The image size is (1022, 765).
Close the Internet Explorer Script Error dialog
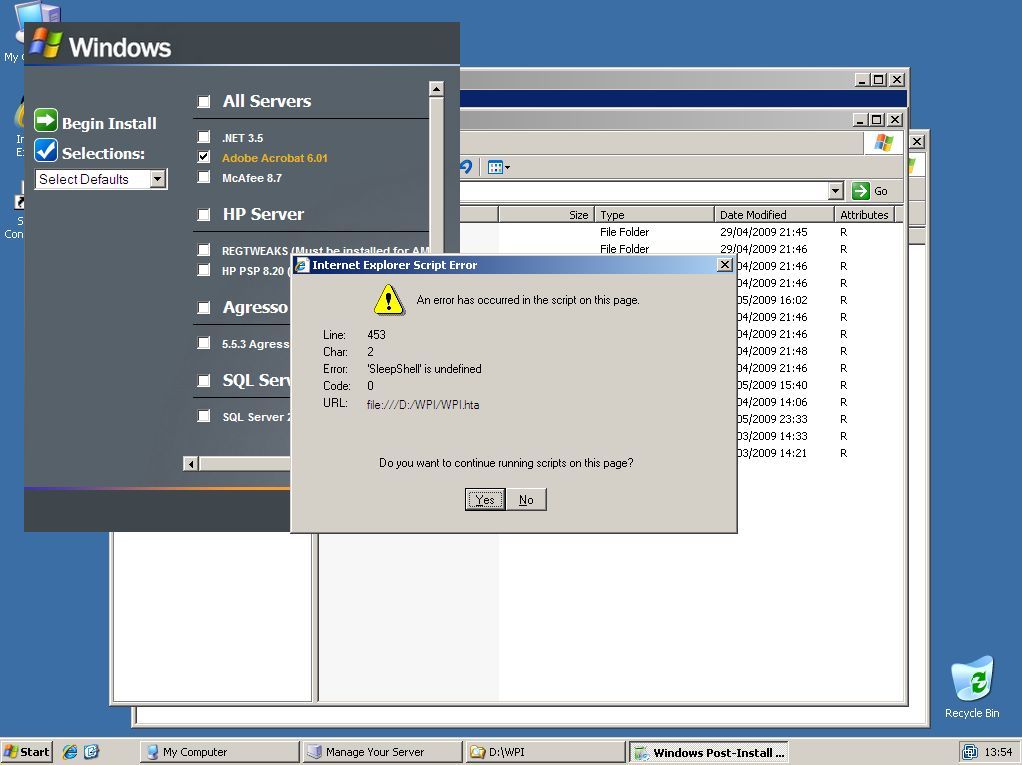point(724,265)
